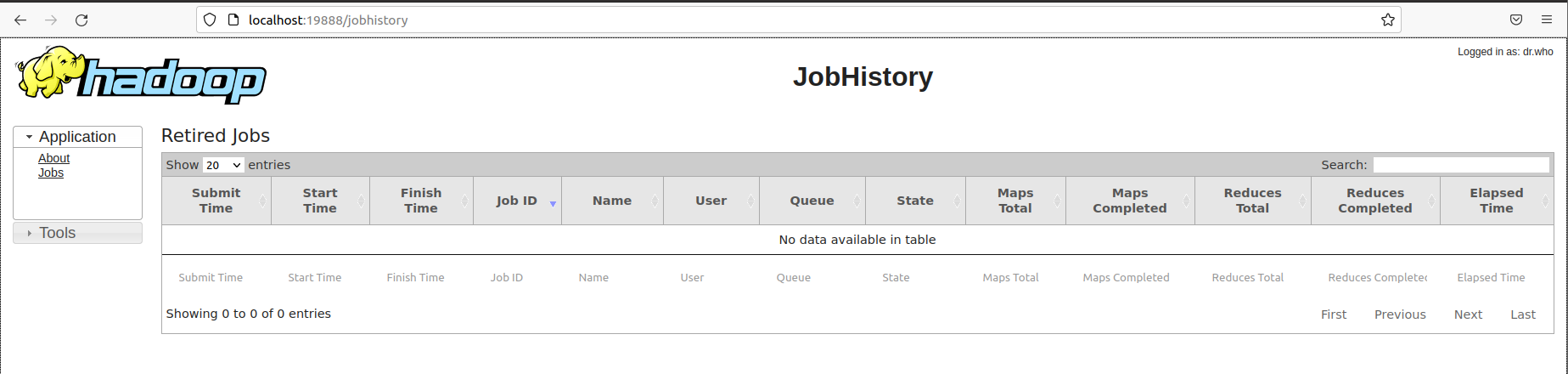Open the Jobs link
Image resolution: width=1568 pixels, height=374 pixels.
[51, 173]
